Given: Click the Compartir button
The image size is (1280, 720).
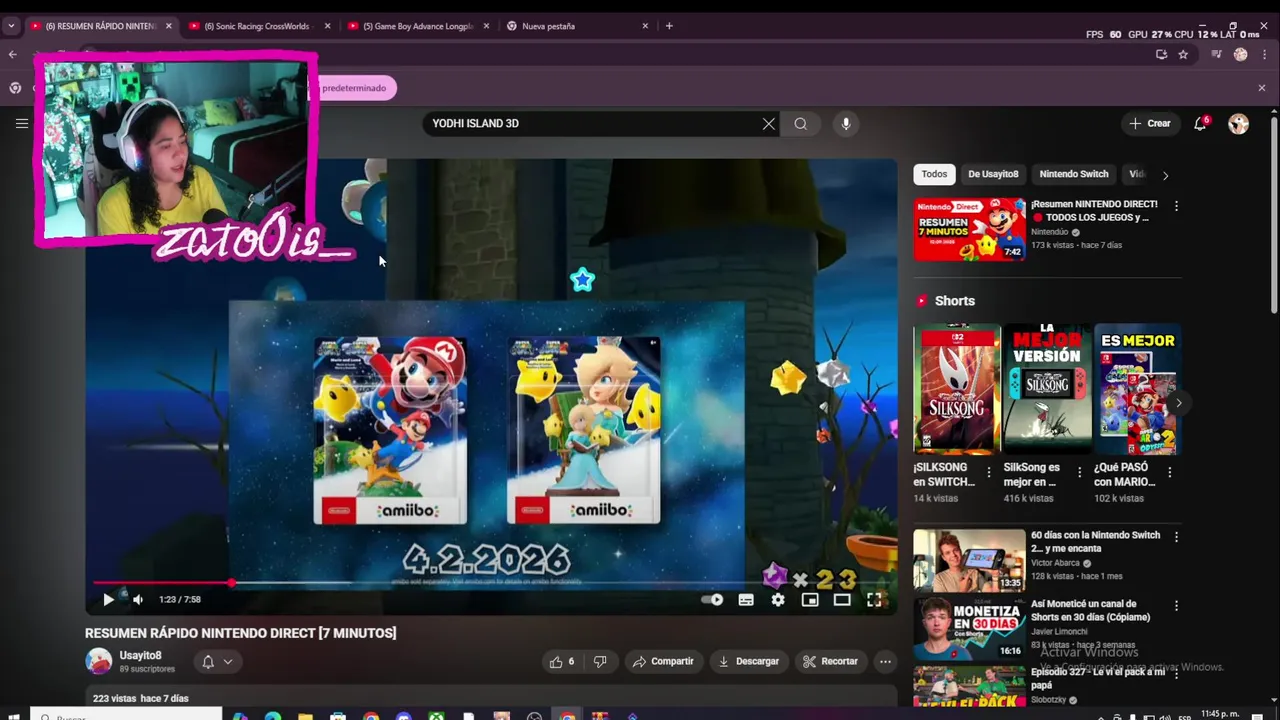Looking at the screenshot, I should coord(663,661).
